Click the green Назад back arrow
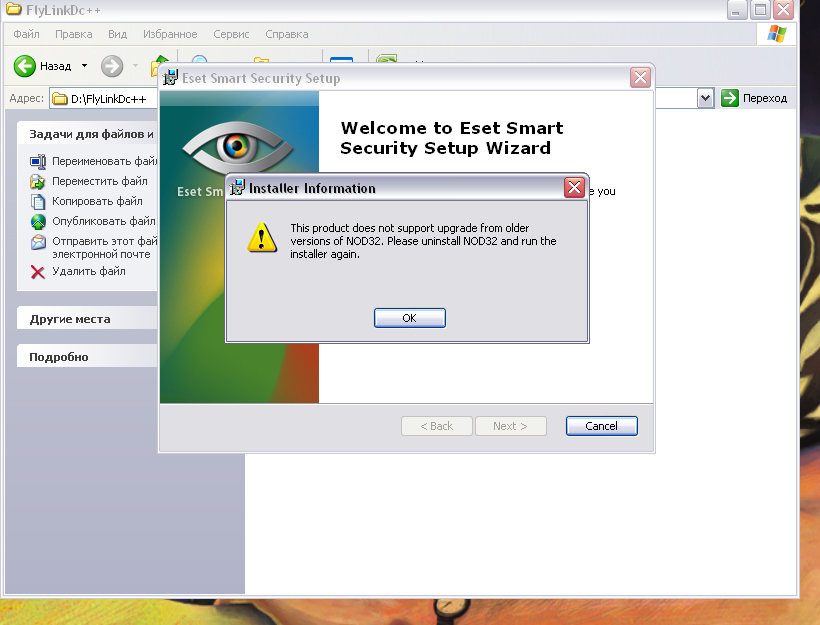Screen dimensions: 820x625 click(26, 66)
